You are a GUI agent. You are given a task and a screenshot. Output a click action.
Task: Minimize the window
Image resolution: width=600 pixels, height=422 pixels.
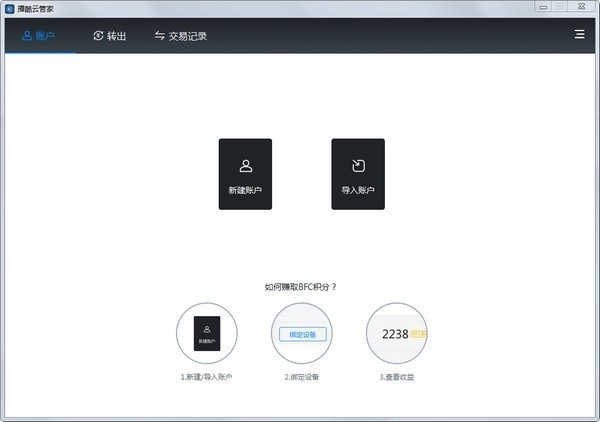pos(543,7)
